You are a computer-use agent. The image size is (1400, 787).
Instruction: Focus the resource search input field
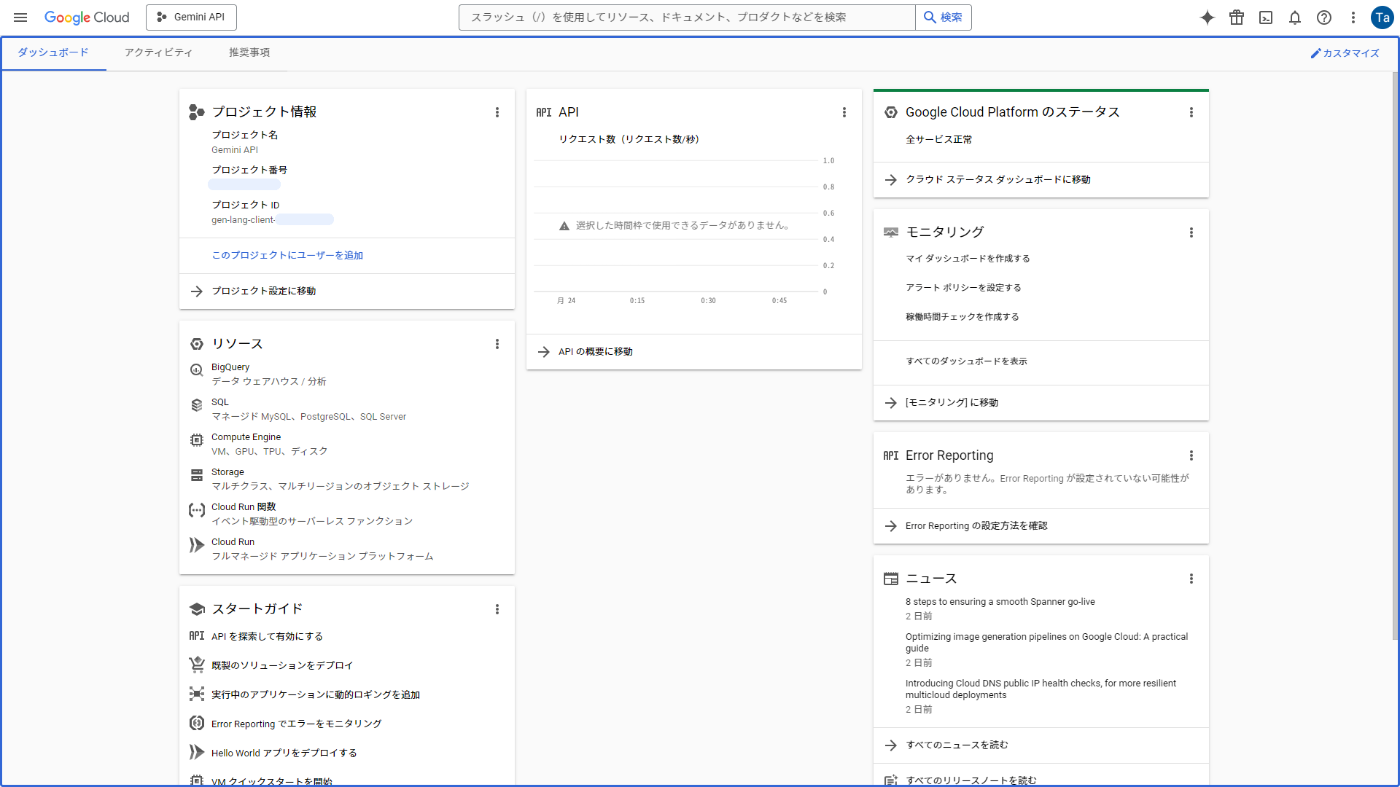pos(687,17)
